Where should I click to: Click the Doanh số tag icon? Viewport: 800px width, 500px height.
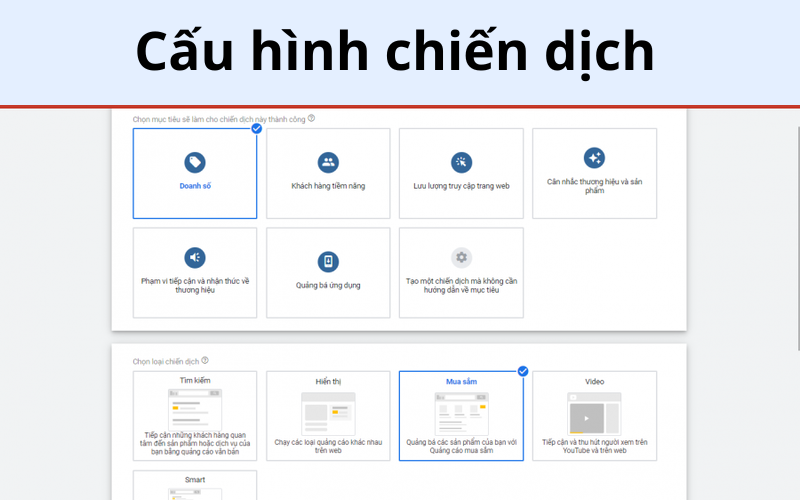tap(195, 163)
